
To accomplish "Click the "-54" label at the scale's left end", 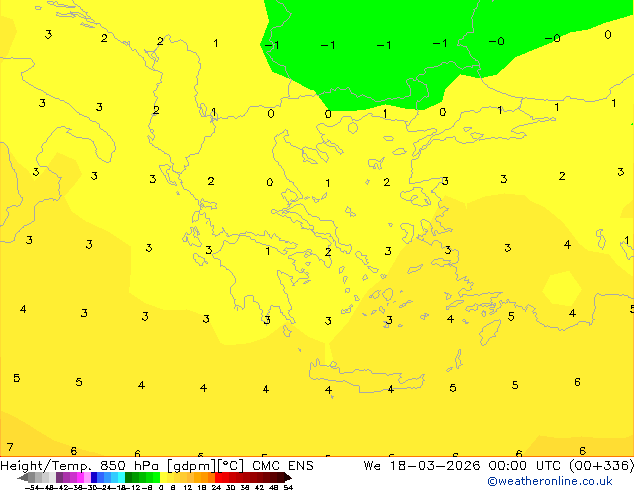I will [x=32, y=487].
